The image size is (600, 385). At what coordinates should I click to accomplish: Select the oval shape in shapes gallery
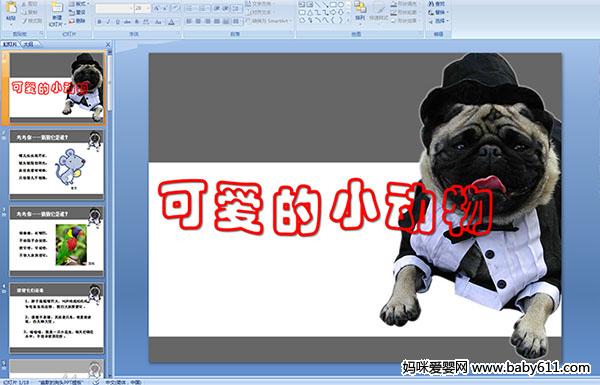[x=341, y=4]
